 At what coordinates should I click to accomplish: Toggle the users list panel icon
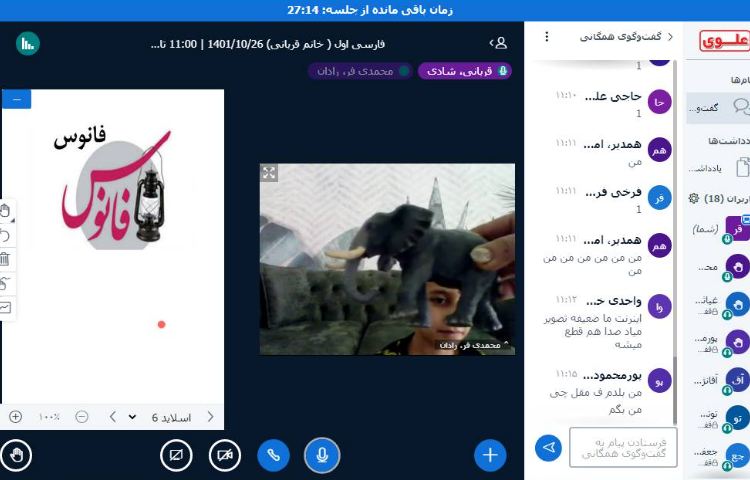498,43
